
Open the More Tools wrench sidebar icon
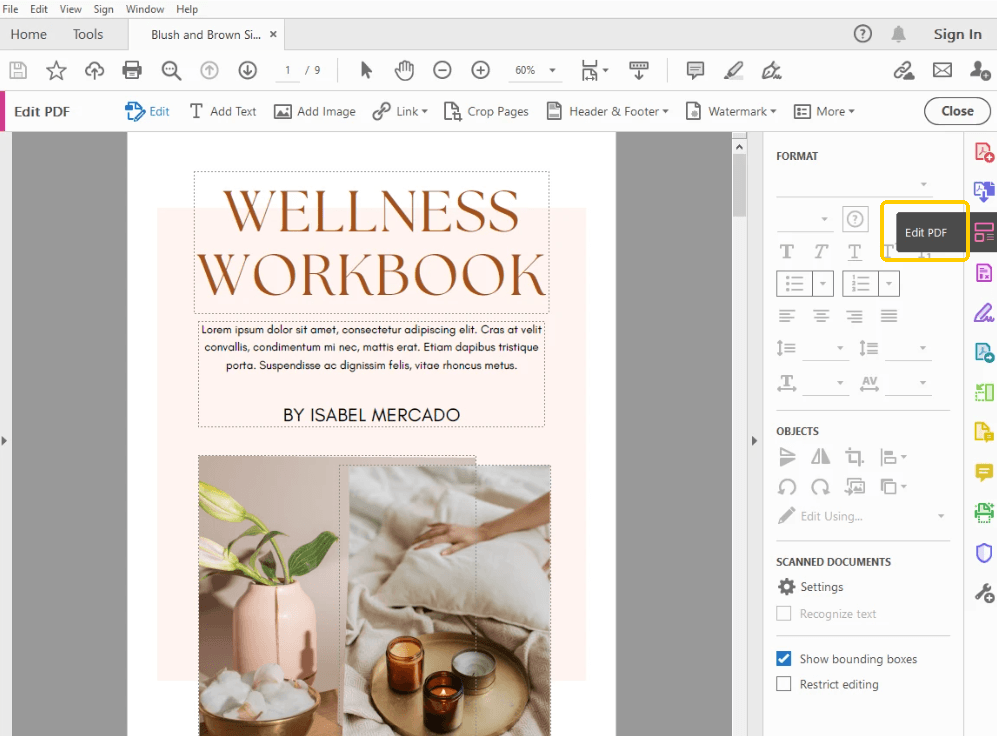tap(984, 593)
